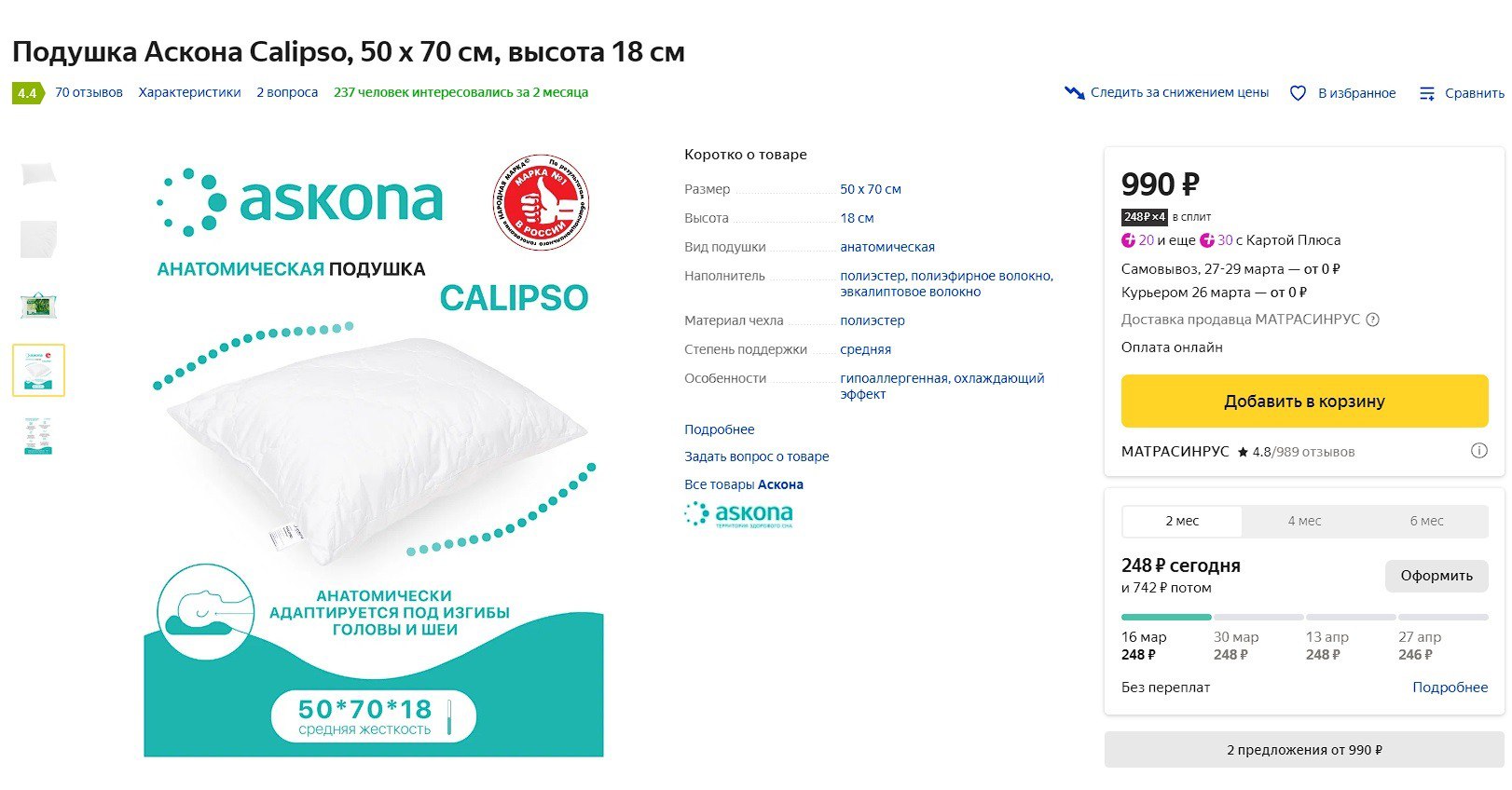The height and width of the screenshot is (790, 1512).
Task: Add the pillow to cart
Action: tap(1304, 402)
